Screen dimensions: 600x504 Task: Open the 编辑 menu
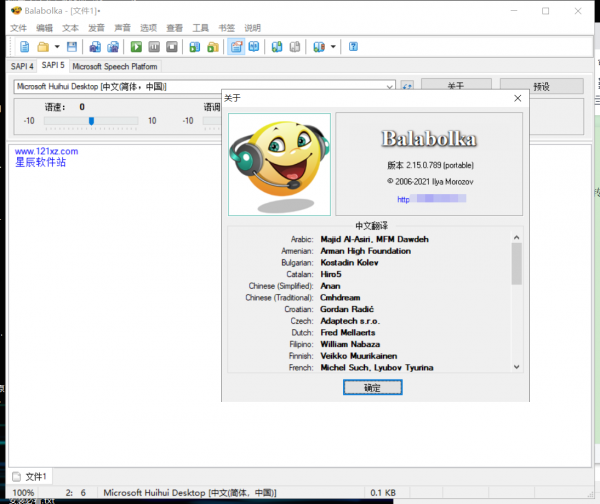44,28
